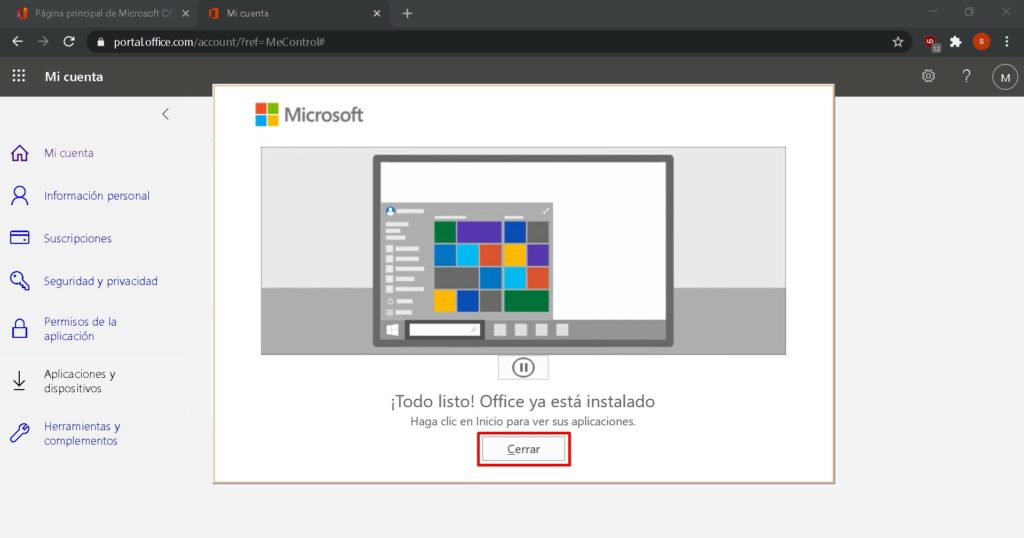Open the settings gear icon
Image resolution: width=1024 pixels, height=538 pixels.
(x=928, y=76)
